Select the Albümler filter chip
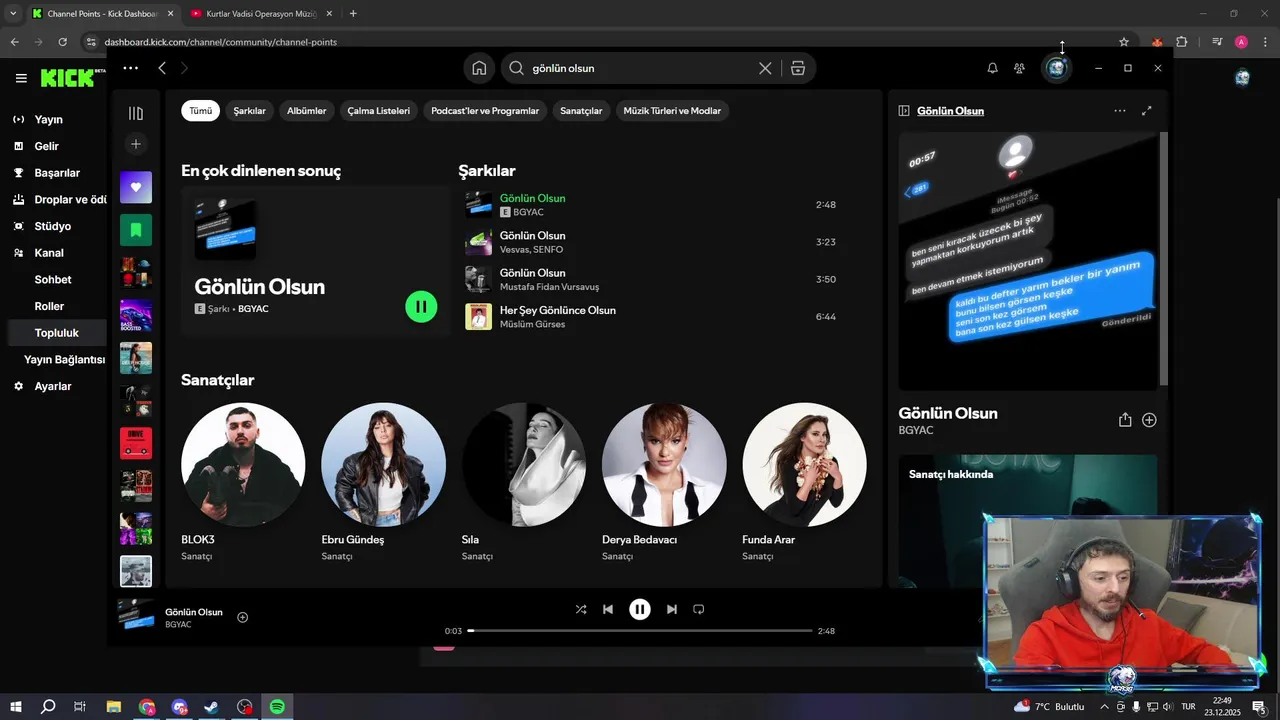 click(x=307, y=111)
